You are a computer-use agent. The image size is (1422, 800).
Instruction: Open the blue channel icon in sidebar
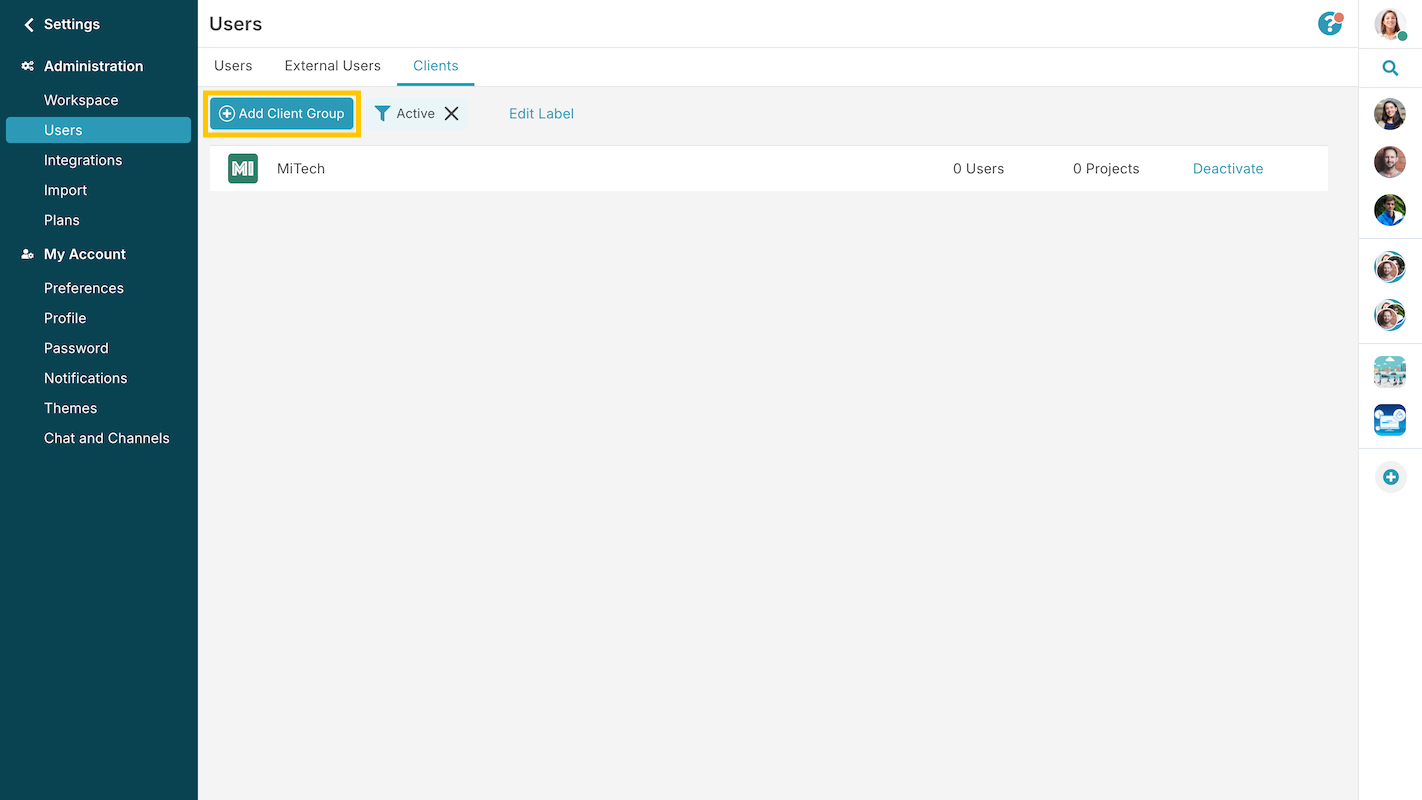[x=1390, y=420]
